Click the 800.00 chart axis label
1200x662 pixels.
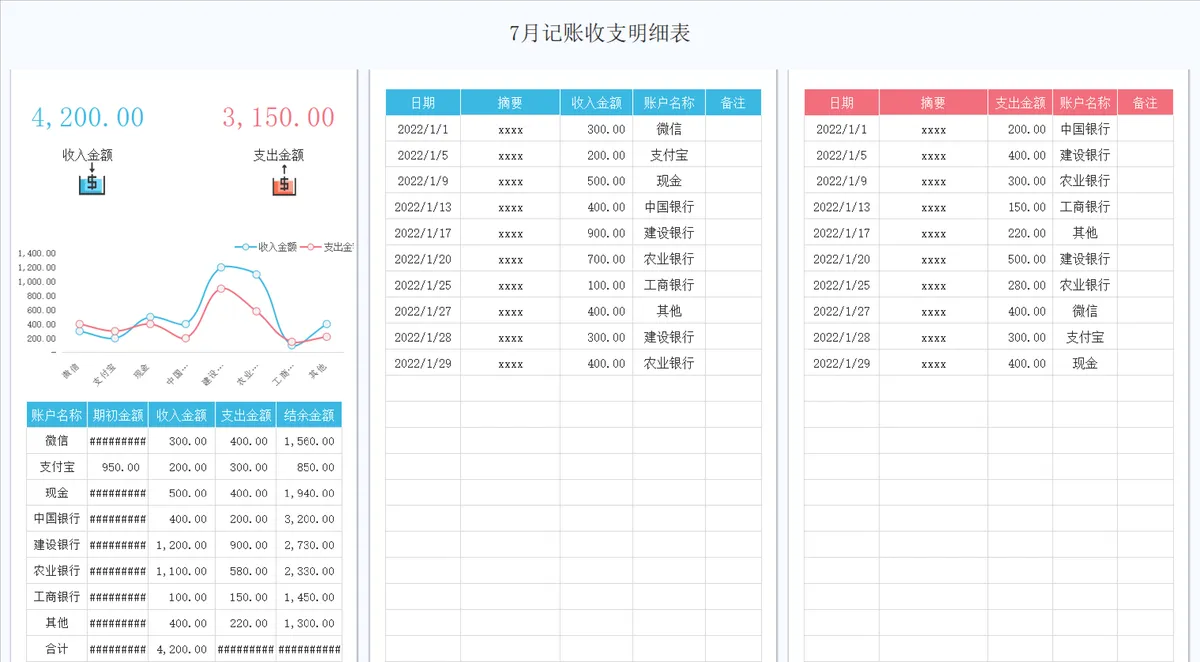(40, 296)
